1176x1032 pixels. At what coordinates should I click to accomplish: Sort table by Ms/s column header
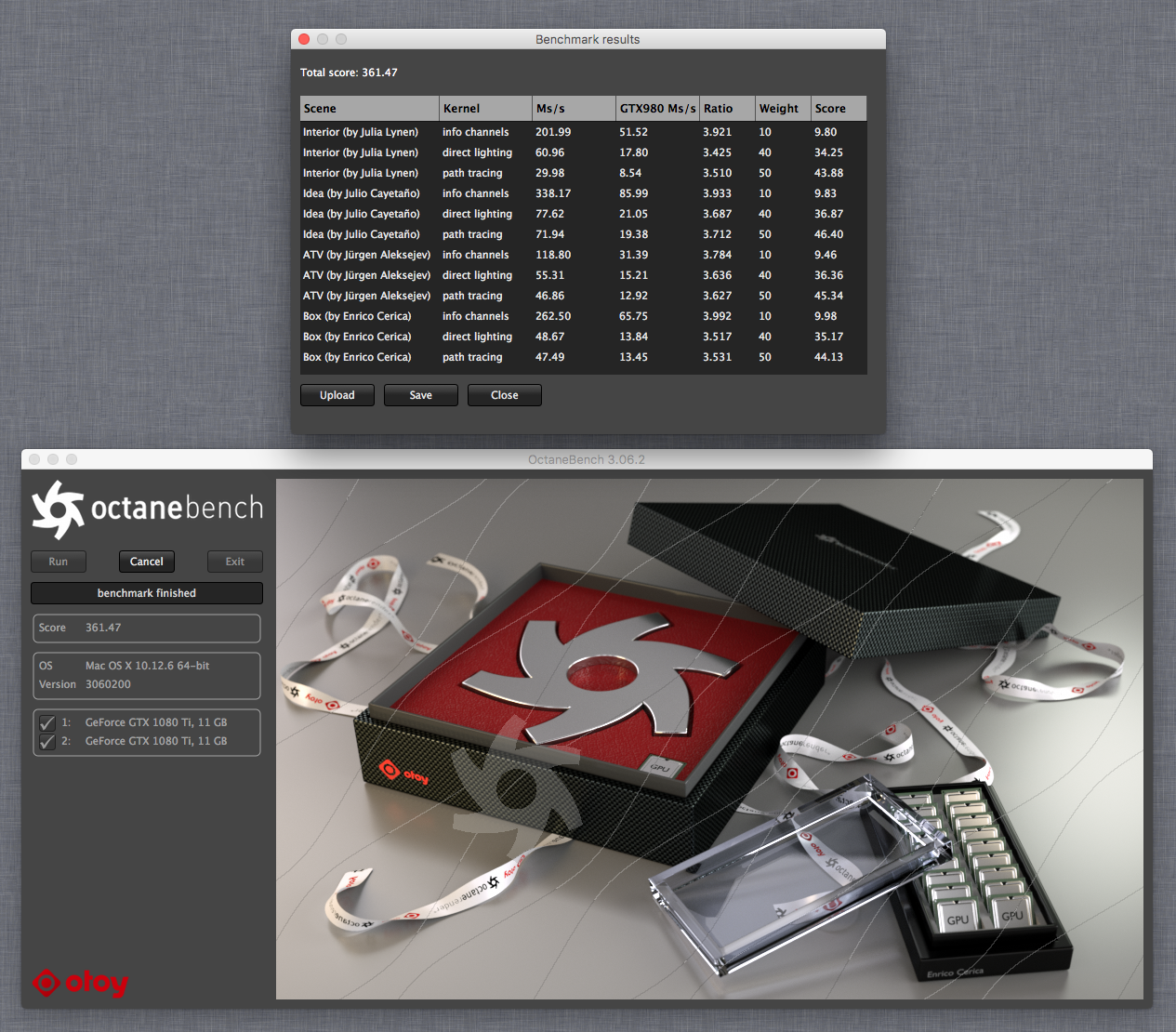pyautogui.click(x=574, y=108)
